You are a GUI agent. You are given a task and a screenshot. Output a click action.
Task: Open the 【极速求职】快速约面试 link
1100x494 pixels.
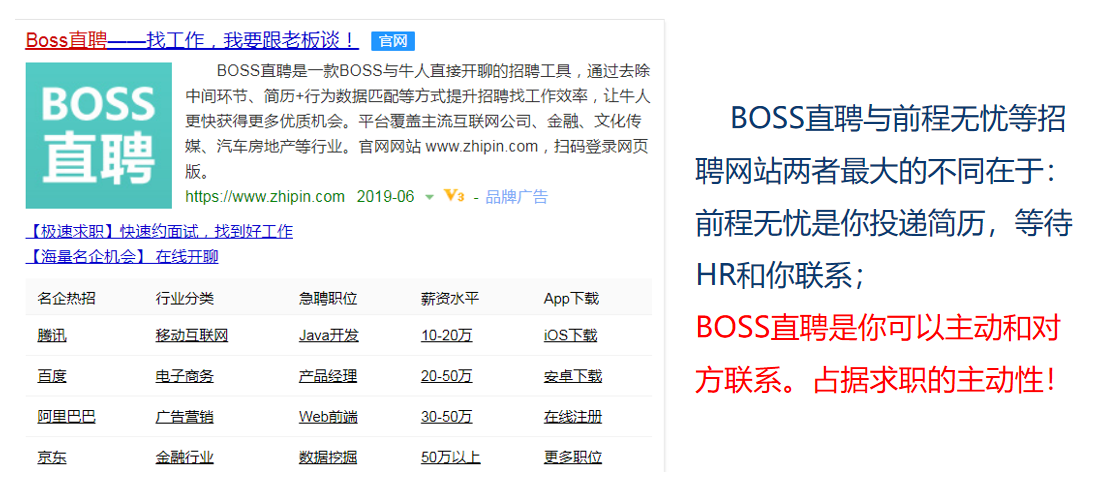click(159, 231)
